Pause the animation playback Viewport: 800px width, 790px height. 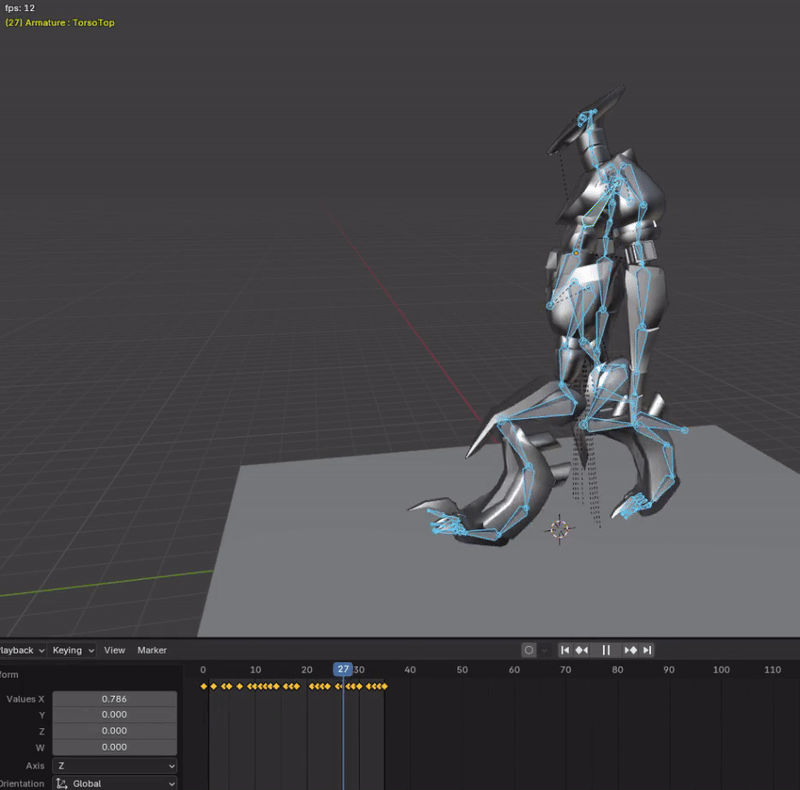tap(606, 650)
